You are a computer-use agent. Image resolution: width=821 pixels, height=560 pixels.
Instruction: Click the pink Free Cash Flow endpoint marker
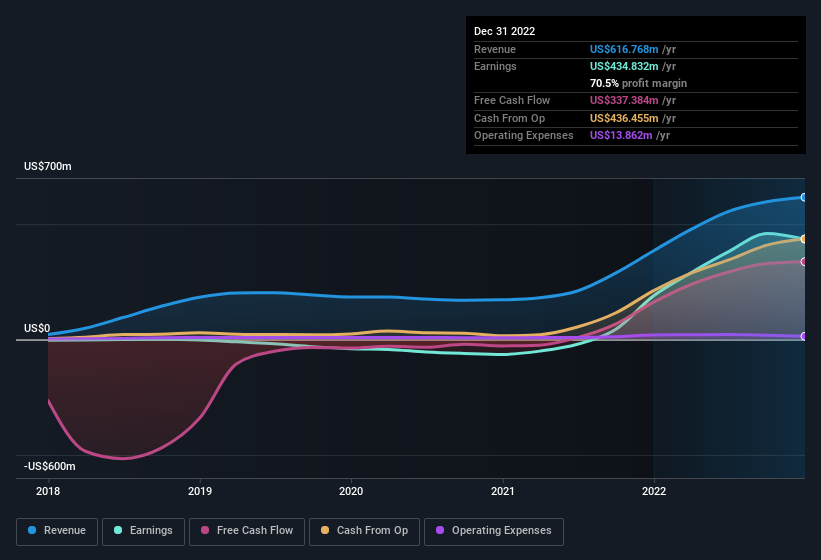(x=804, y=262)
